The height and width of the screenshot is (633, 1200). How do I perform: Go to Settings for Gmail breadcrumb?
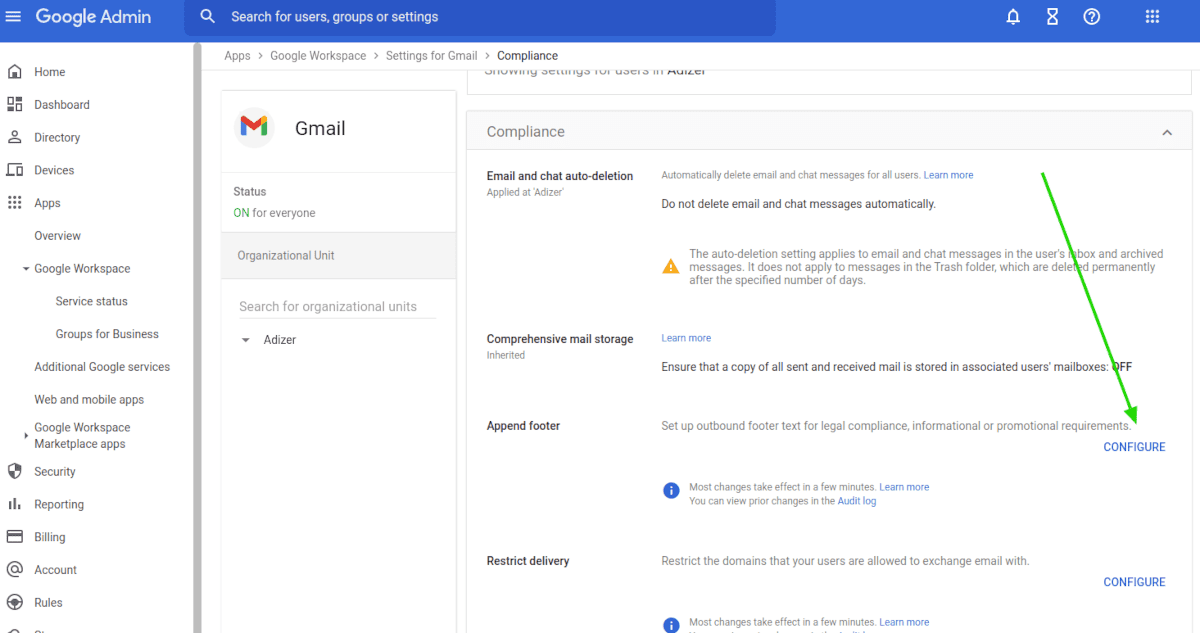[431, 55]
